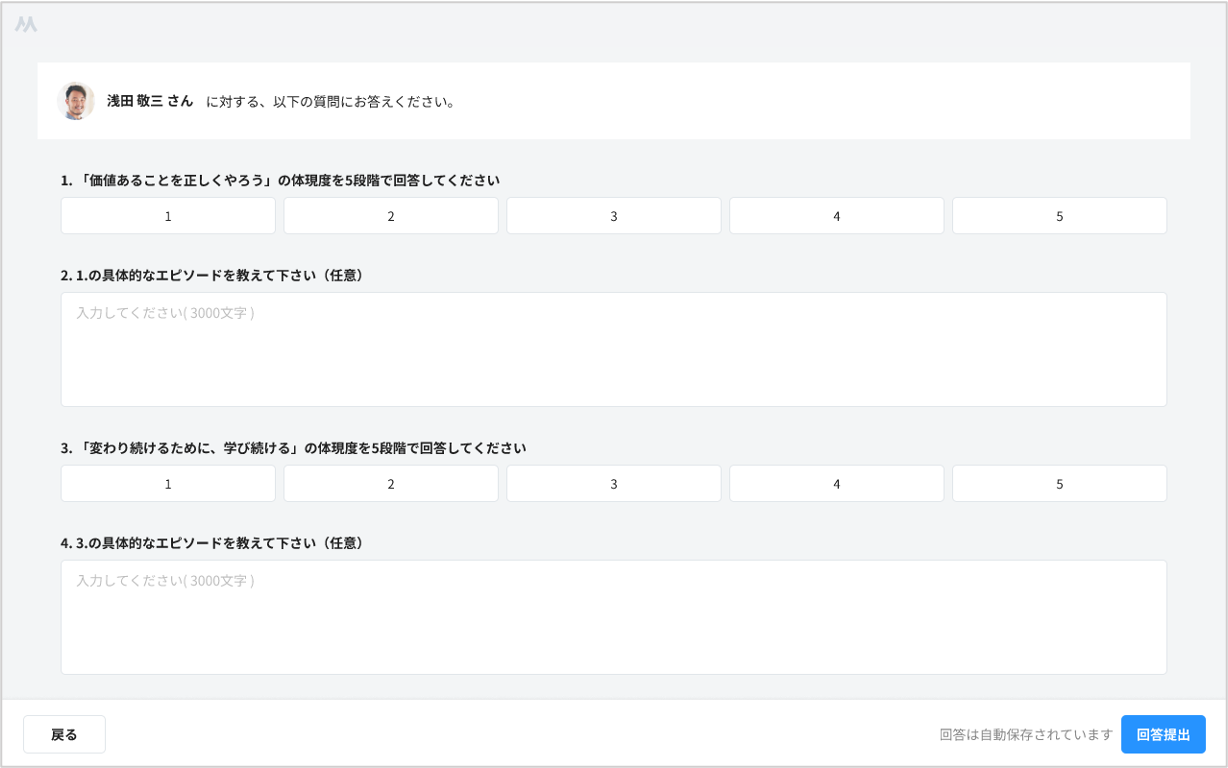
Task: Click question 1 label about 価値あることを正しくやろう
Action: 280,180
